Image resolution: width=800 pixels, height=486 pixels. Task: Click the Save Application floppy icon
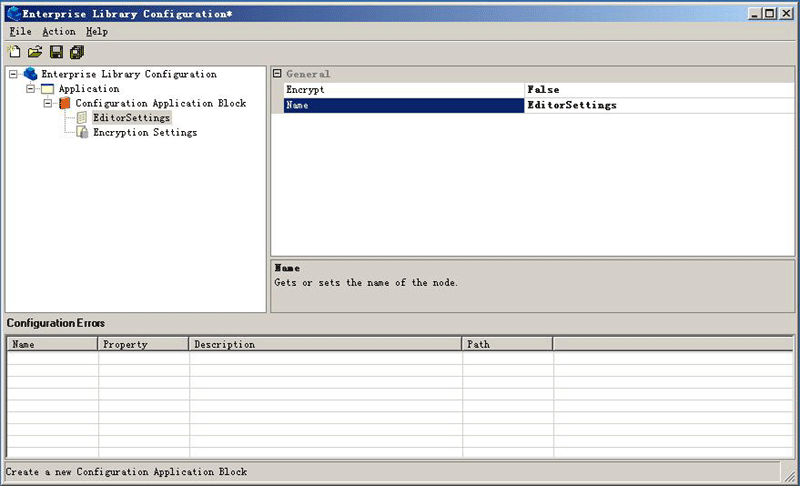point(56,52)
